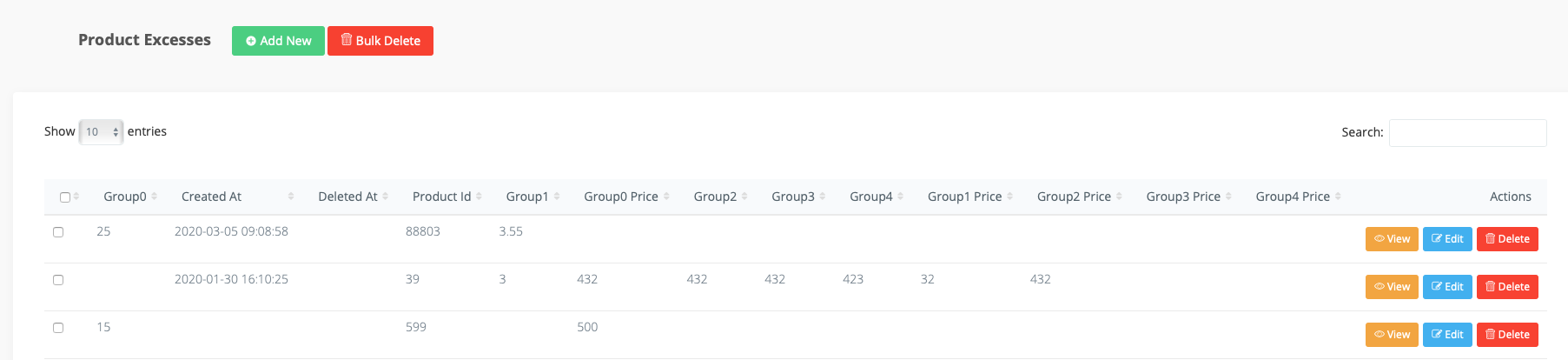Click the Bulk Delete button

[x=380, y=41]
